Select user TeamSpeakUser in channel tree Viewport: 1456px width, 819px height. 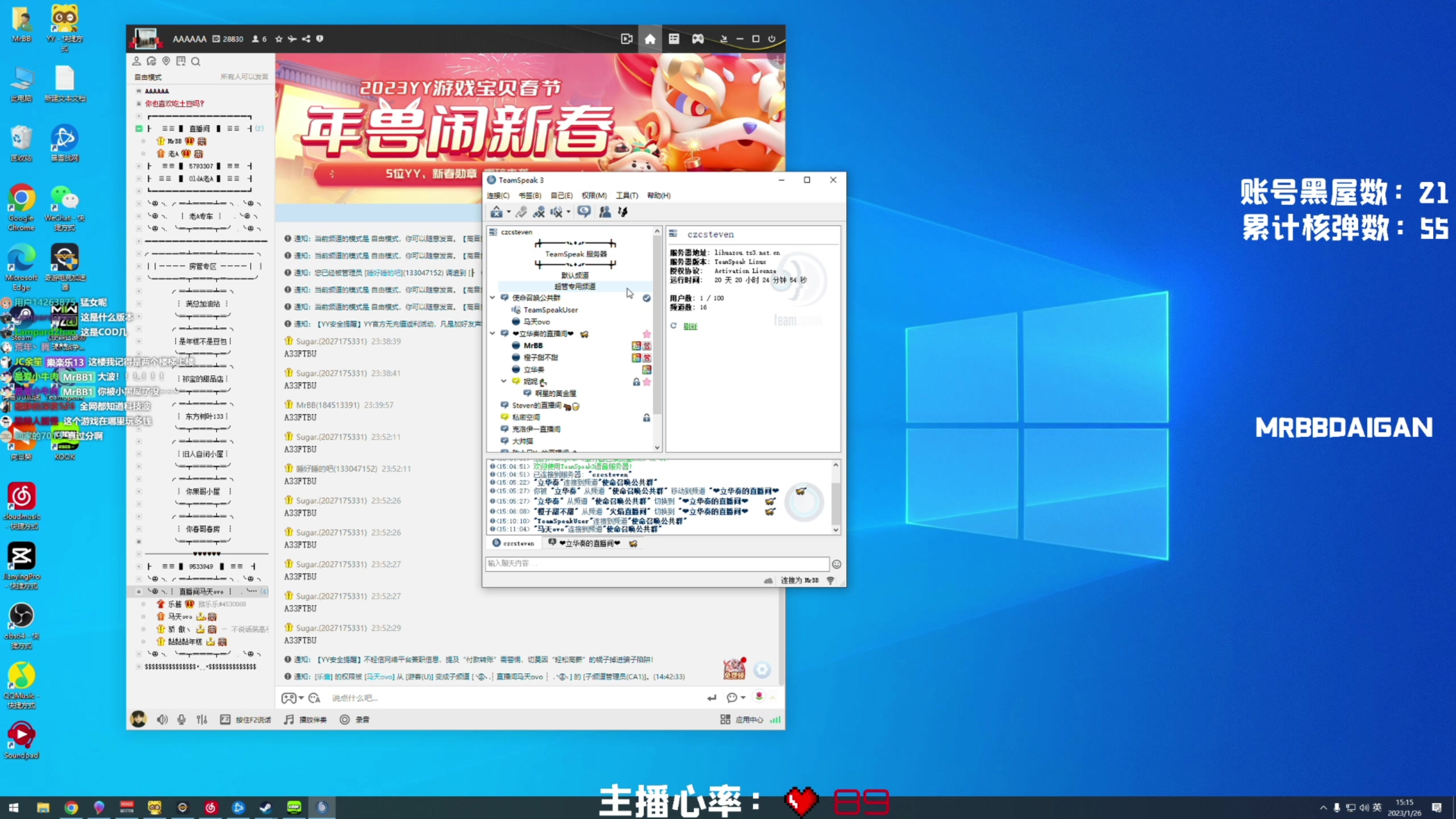click(550, 310)
